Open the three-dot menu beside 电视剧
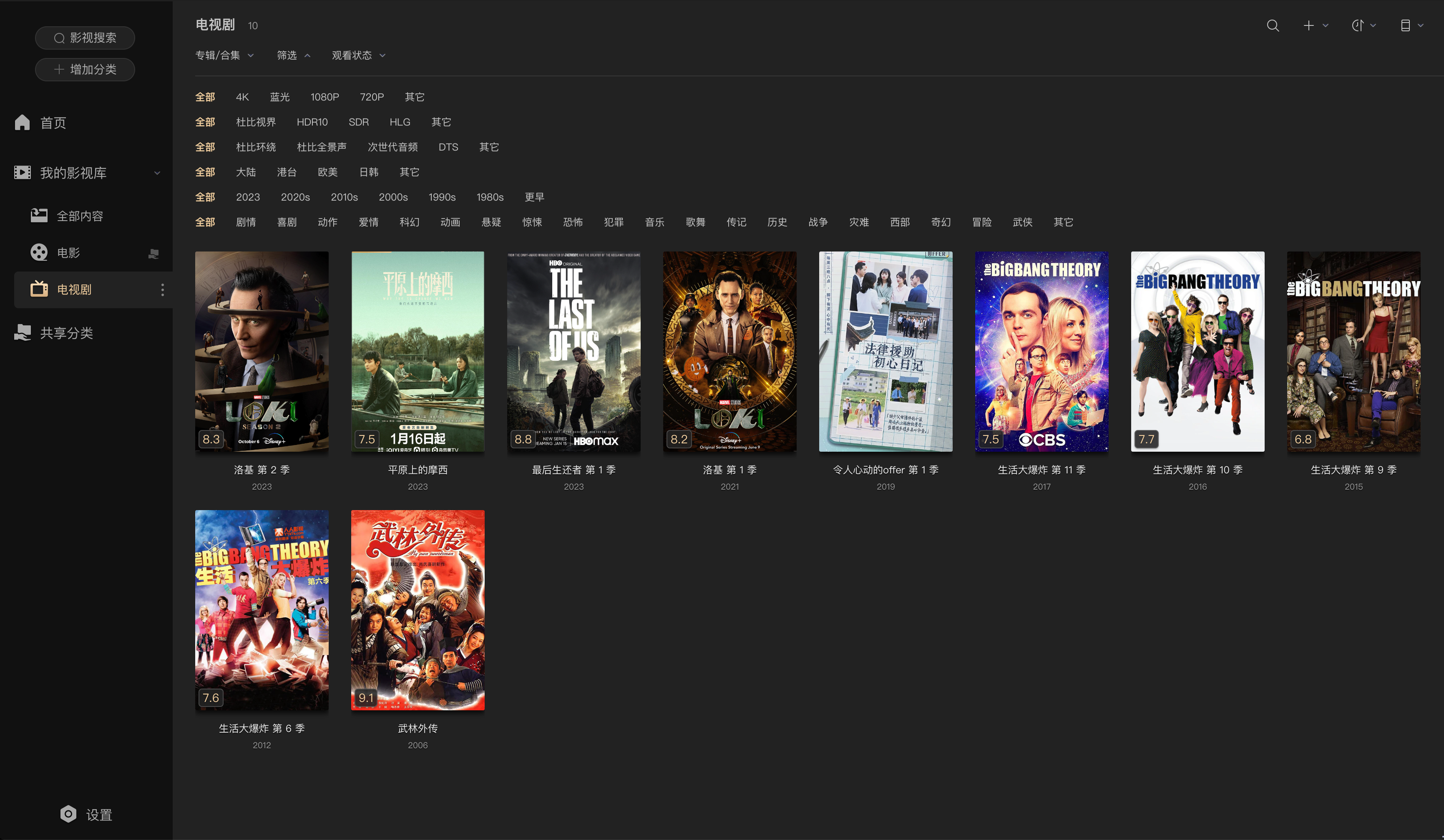The width and height of the screenshot is (1444, 840). [x=163, y=290]
